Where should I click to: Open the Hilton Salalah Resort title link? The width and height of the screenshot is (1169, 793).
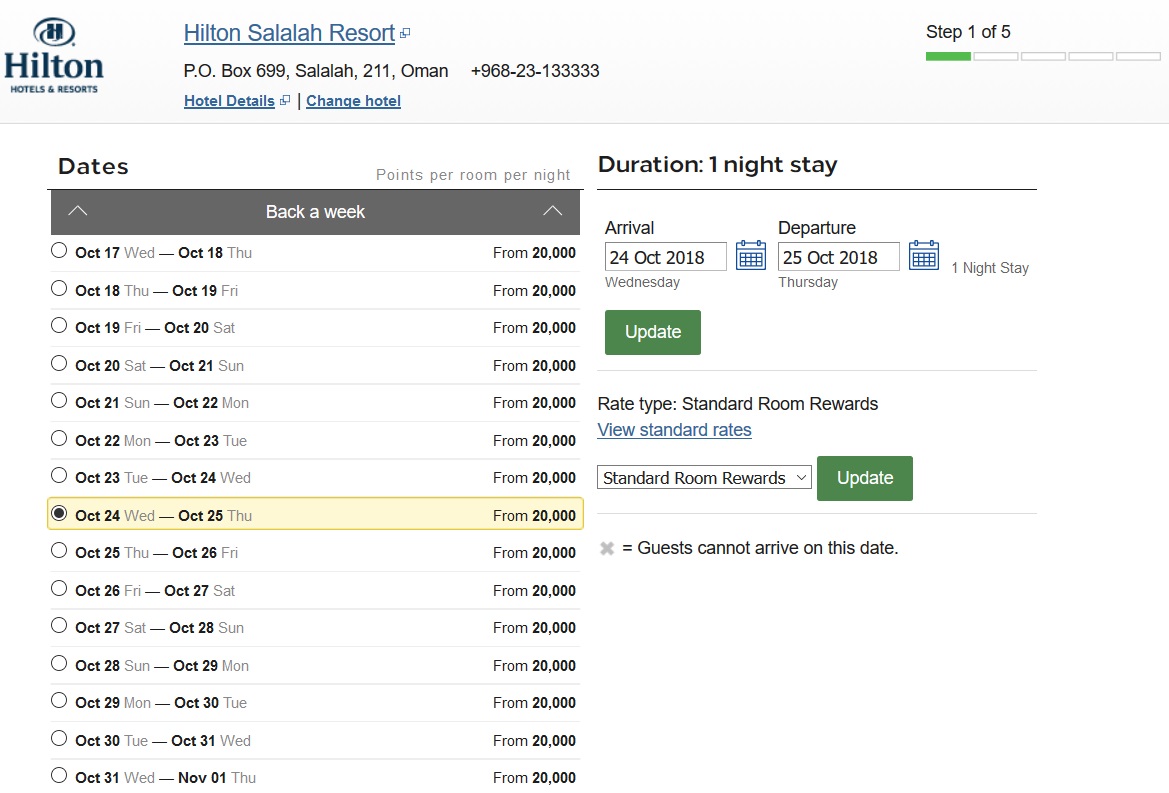[289, 33]
